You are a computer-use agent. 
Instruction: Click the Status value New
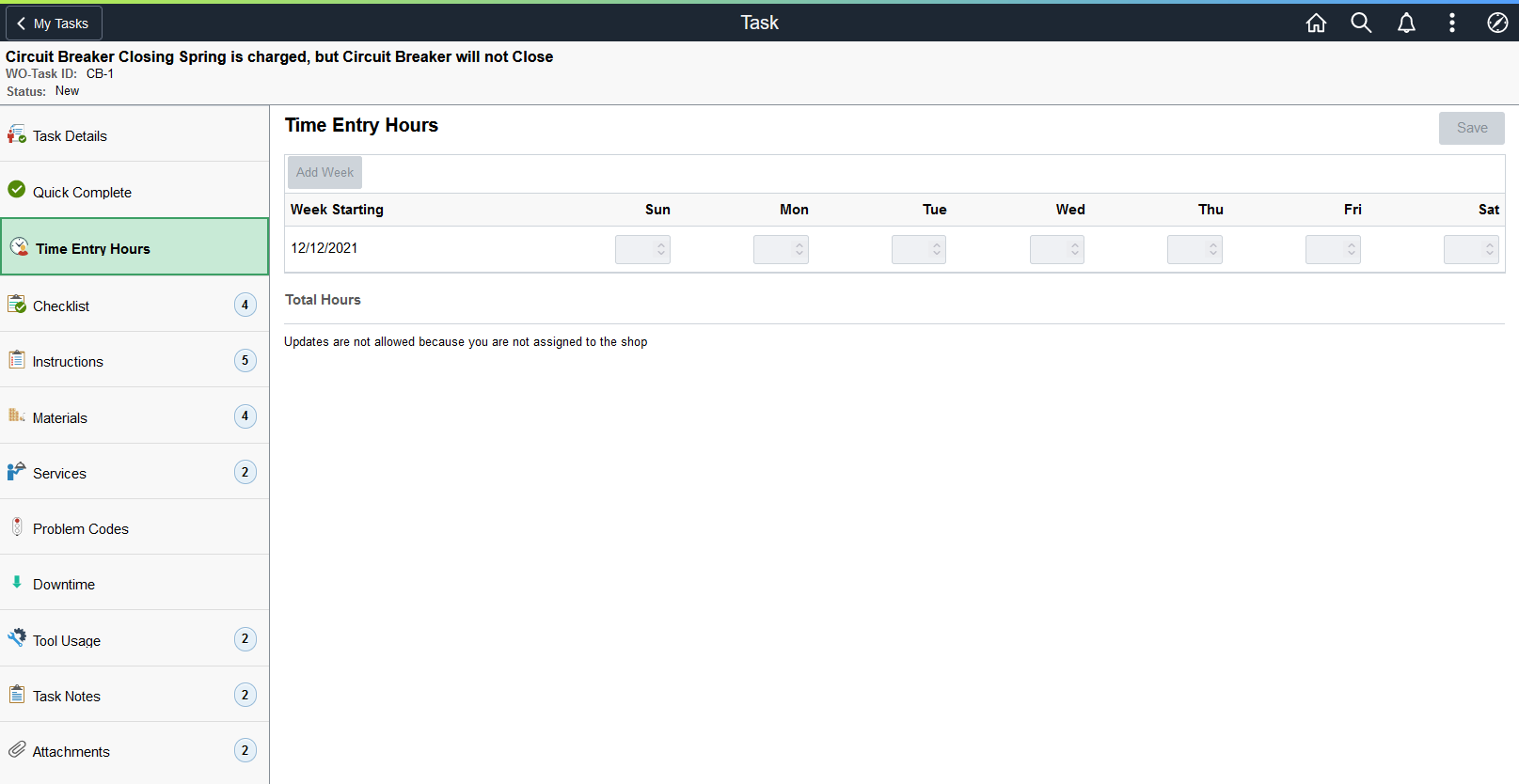click(x=67, y=91)
